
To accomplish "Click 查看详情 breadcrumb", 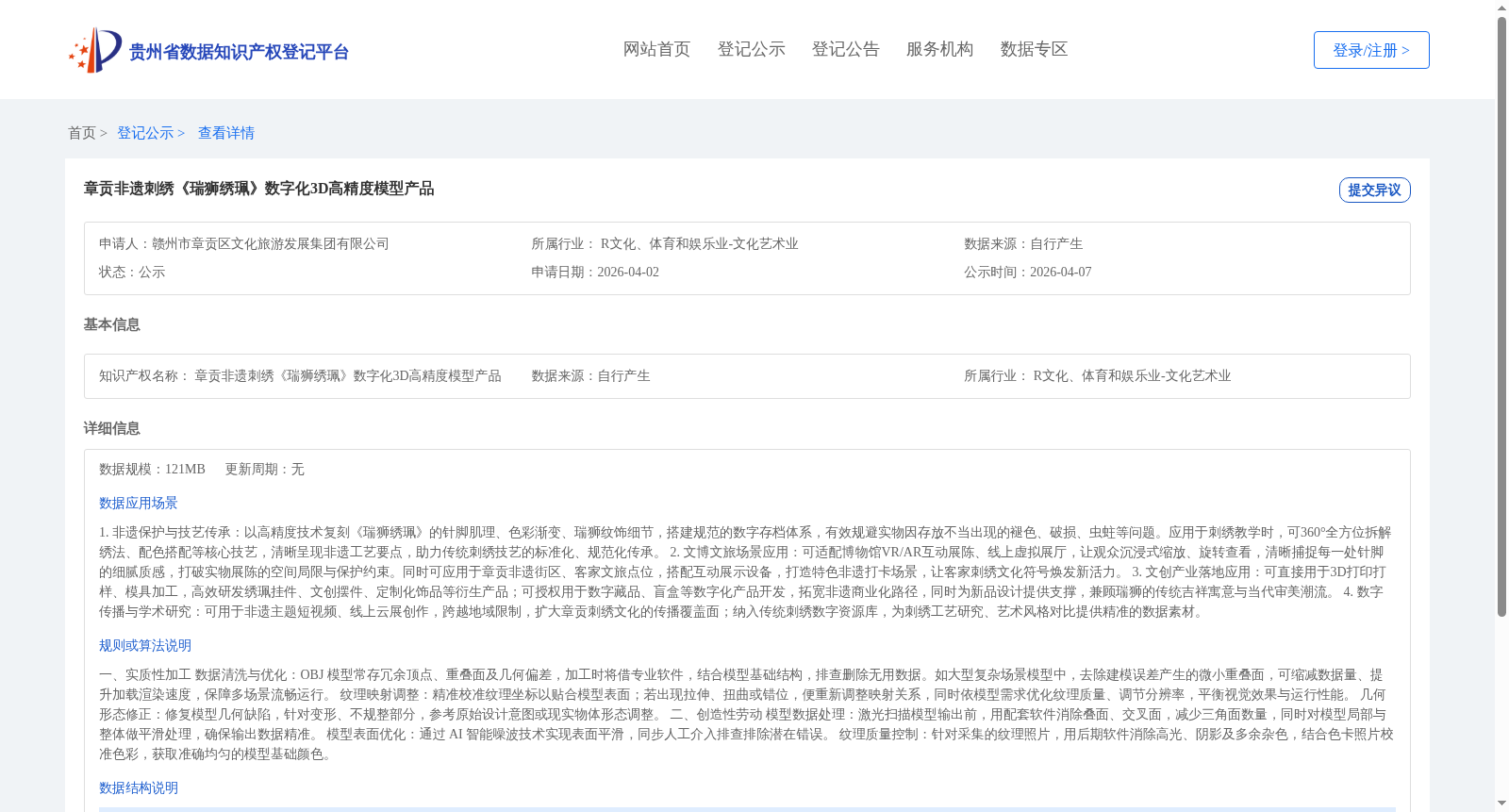I will [x=226, y=133].
